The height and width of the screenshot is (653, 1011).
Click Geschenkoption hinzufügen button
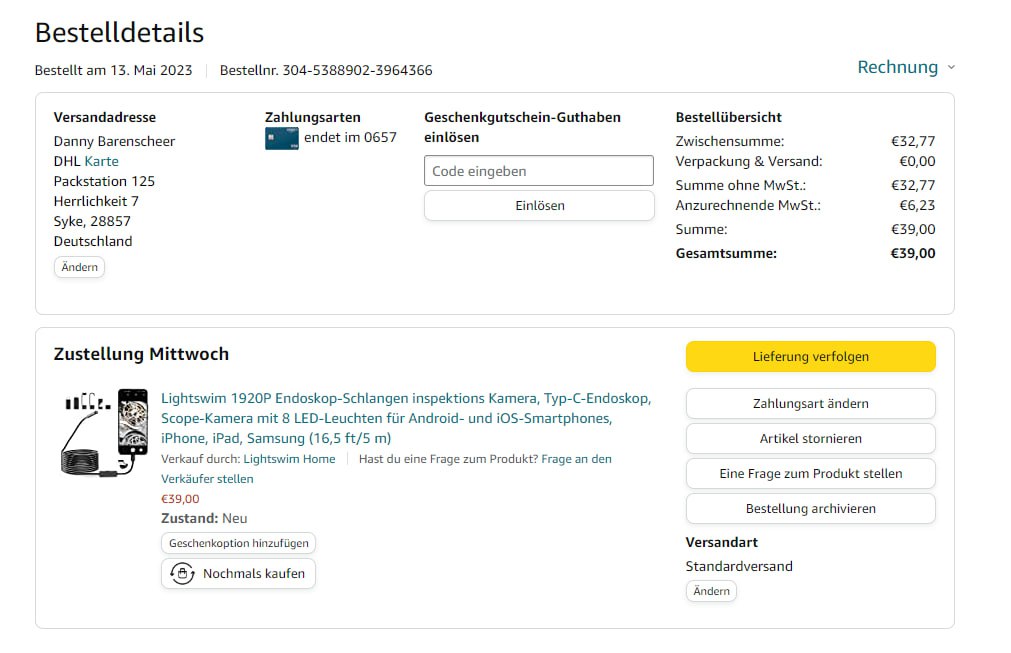coord(238,543)
